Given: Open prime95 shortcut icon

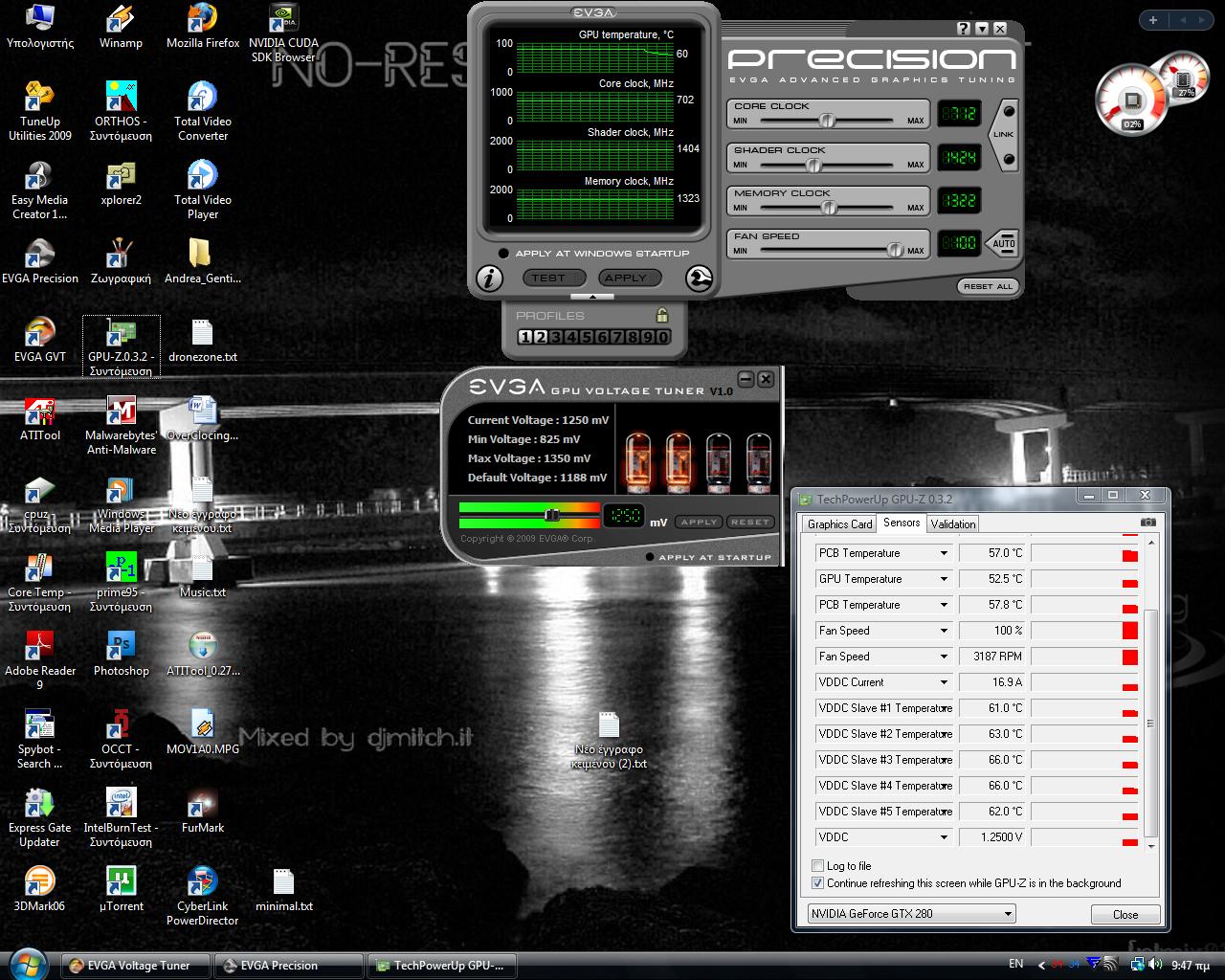Looking at the screenshot, I should click(x=121, y=583).
